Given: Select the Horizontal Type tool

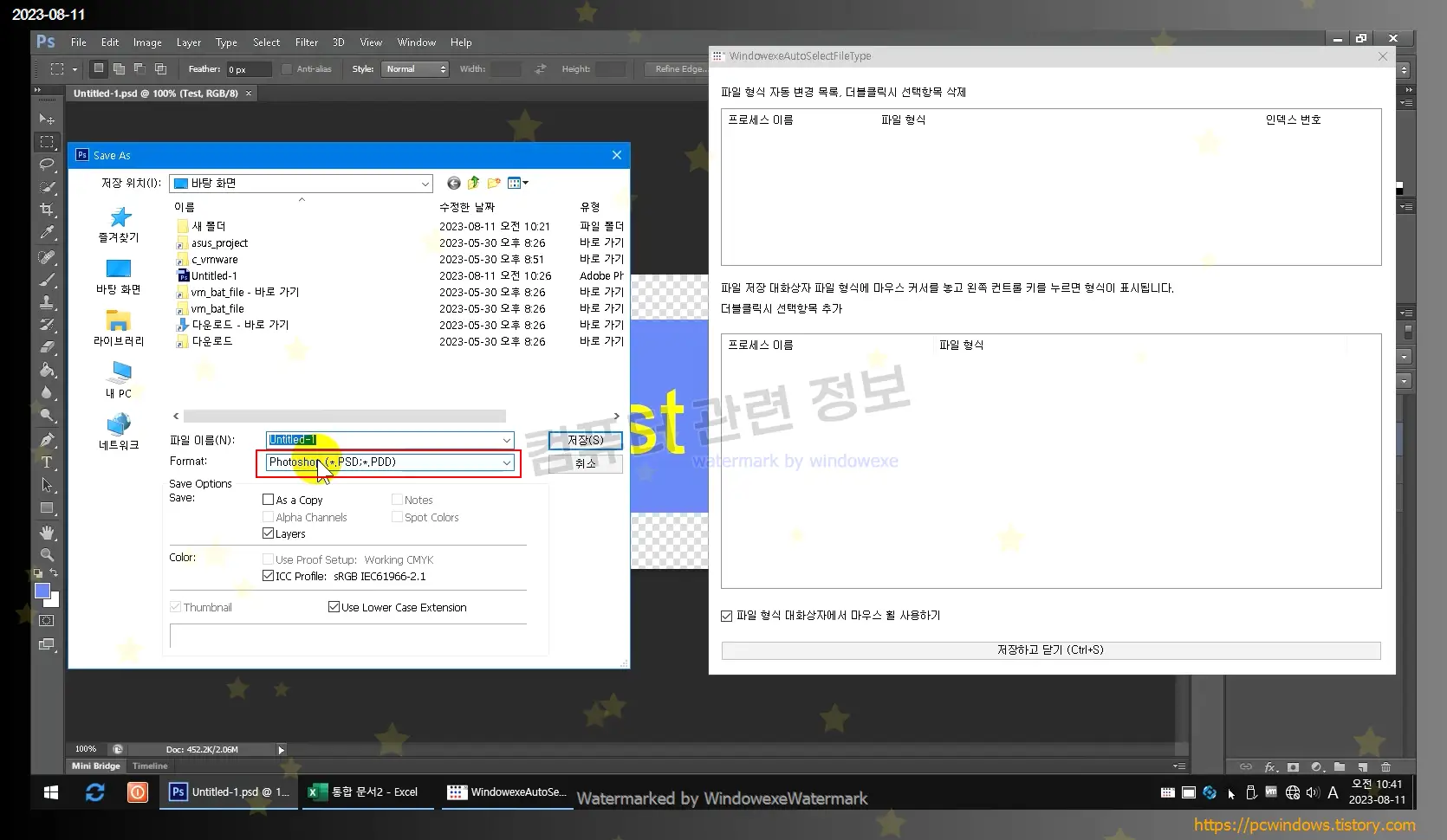Looking at the screenshot, I should pyautogui.click(x=47, y=462).
